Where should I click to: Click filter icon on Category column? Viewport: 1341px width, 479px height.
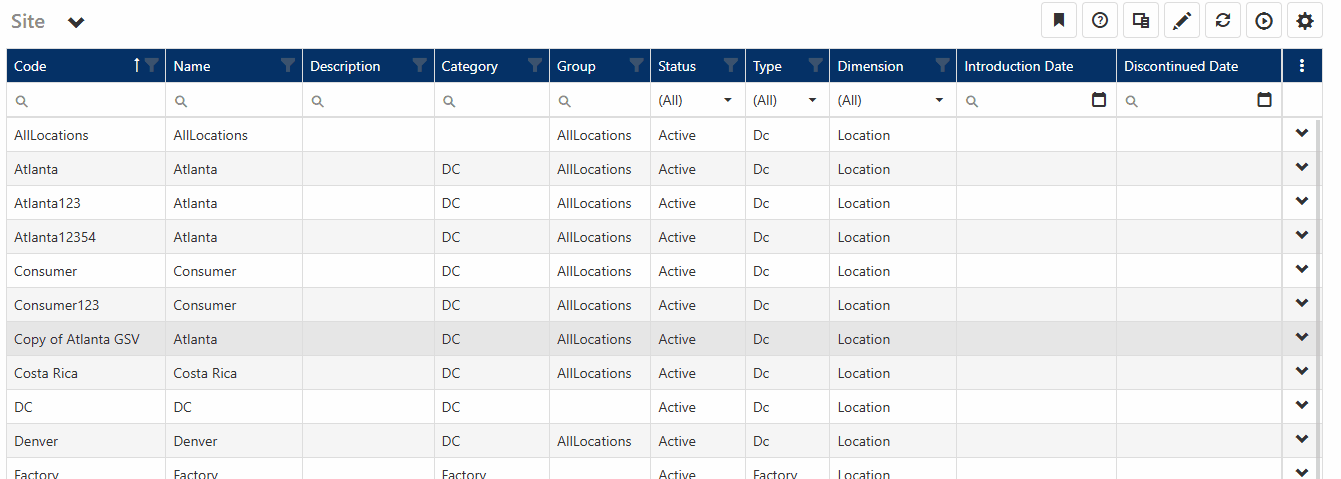pos(535,66)
